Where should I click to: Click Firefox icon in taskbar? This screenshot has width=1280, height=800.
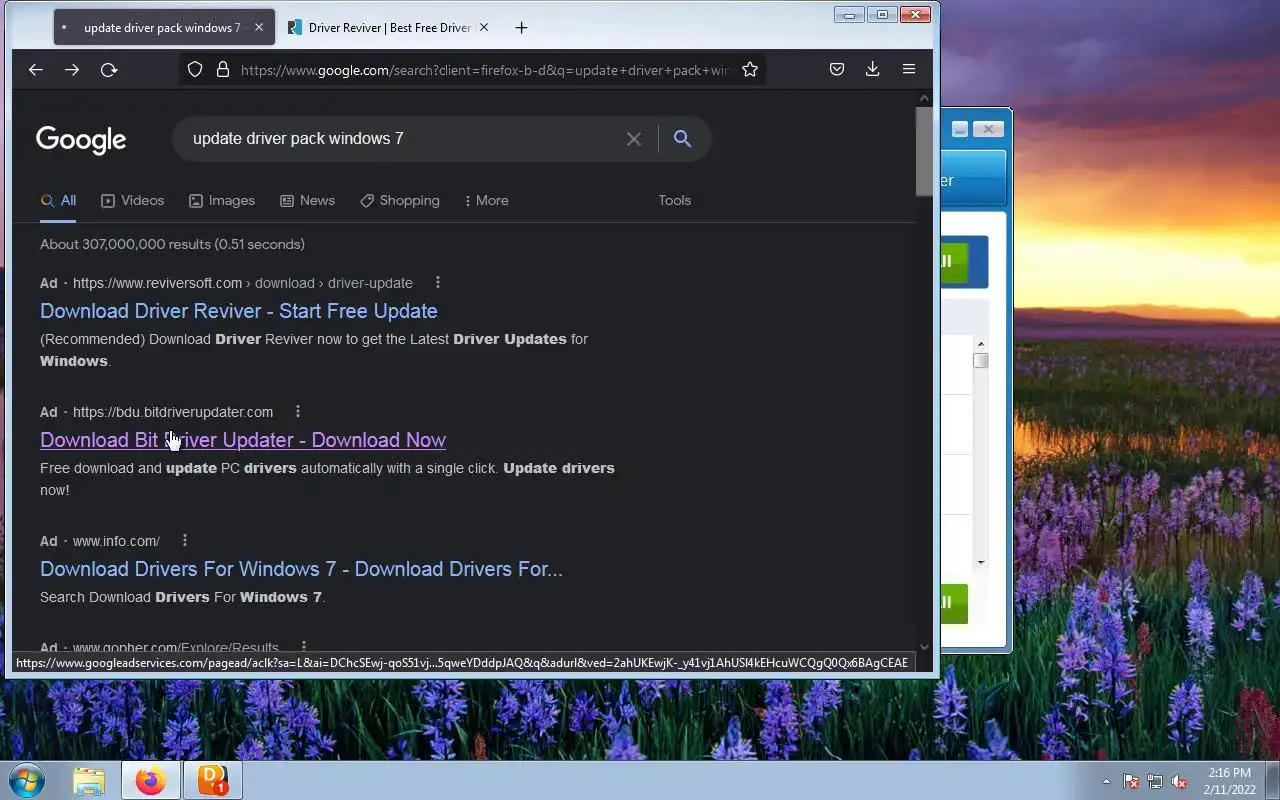point(151,780)
